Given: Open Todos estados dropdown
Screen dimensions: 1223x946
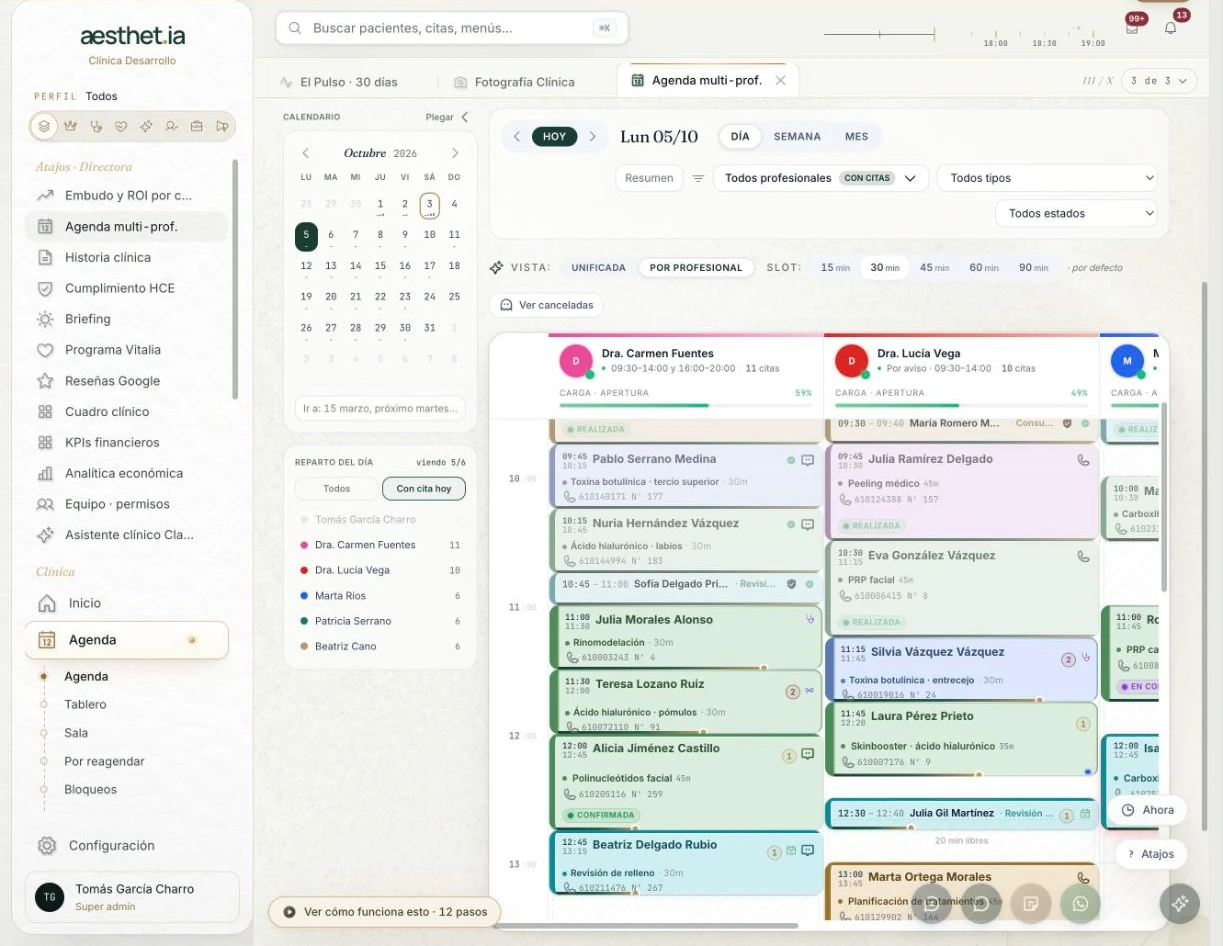Looking at the screenshot, I should [x=1076, y=213].
